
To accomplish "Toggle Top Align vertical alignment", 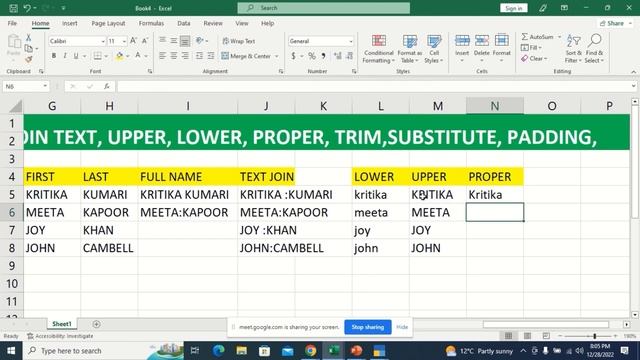I will tap(162, 40).
